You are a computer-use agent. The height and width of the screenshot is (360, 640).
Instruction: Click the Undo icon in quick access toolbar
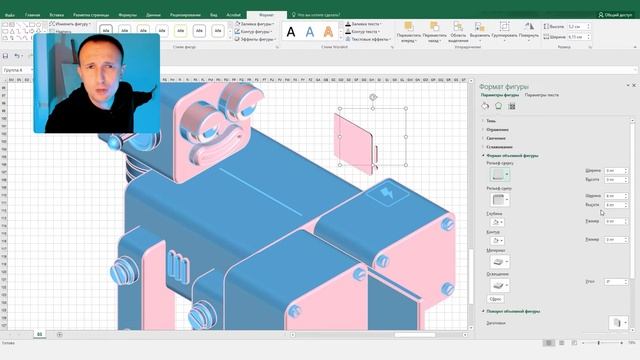tap(17, 56)
